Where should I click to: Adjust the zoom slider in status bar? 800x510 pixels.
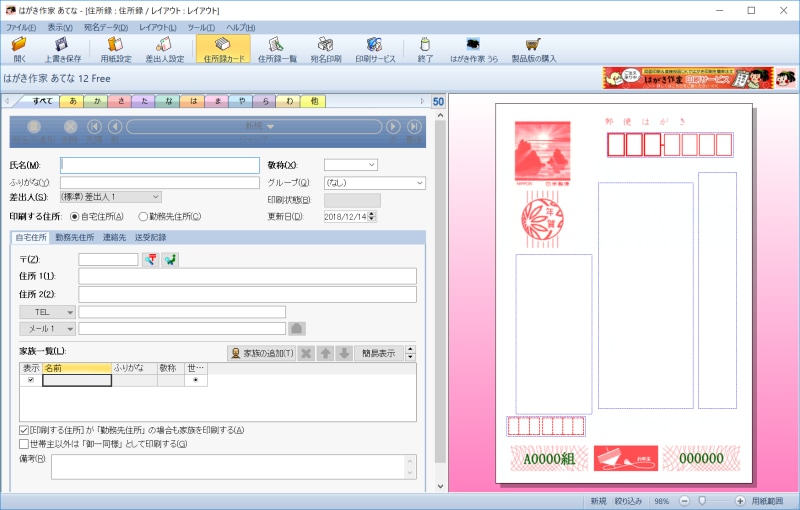coord(703,500)
